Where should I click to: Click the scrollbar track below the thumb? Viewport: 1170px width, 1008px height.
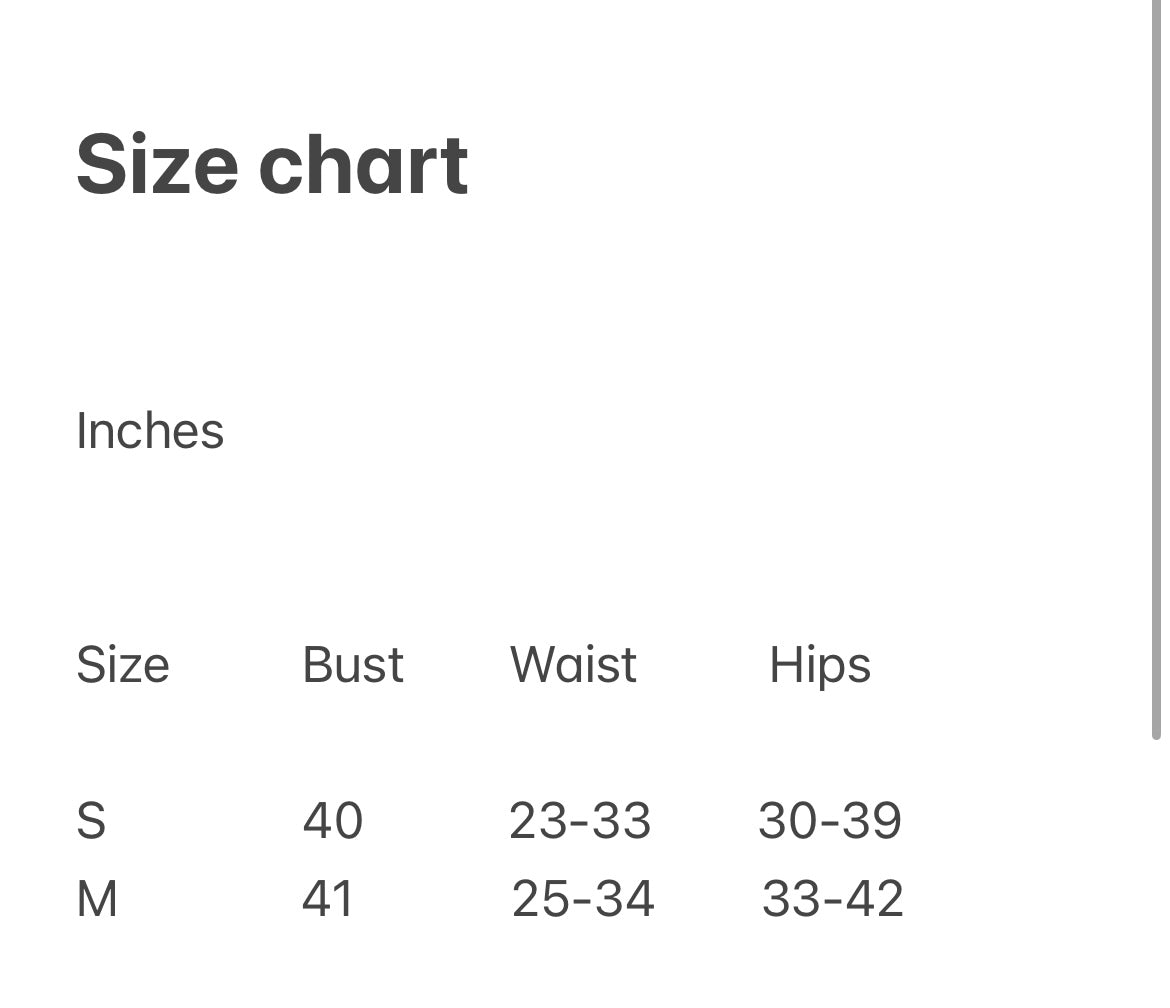(1156, 870)
